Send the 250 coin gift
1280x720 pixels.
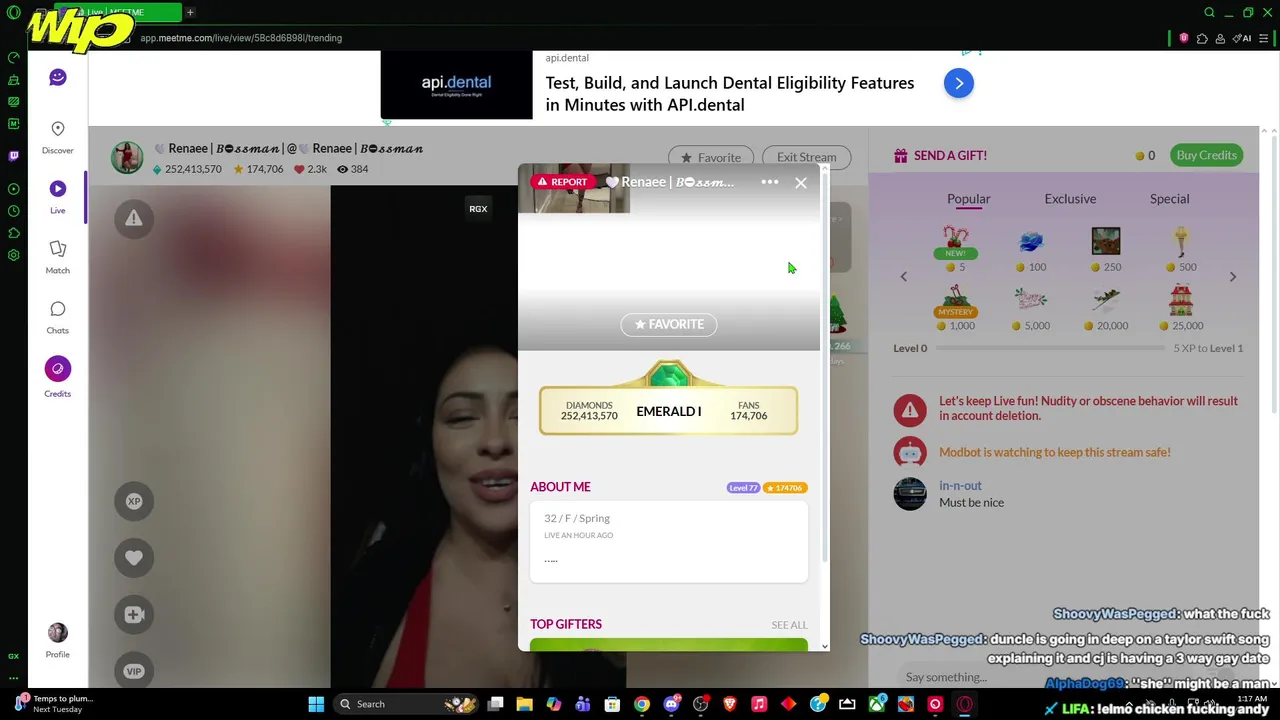coord(1106,248)
